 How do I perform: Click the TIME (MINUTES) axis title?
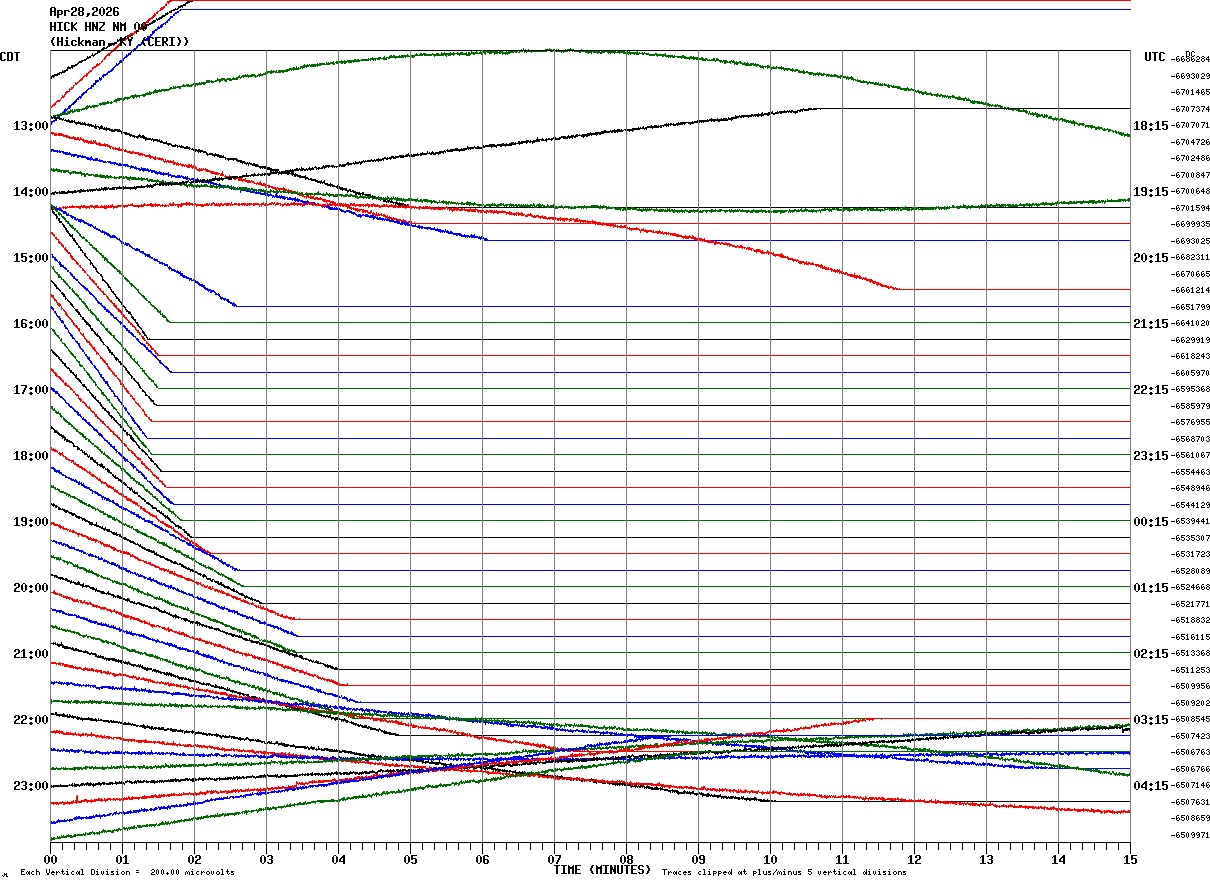[602, 870]
